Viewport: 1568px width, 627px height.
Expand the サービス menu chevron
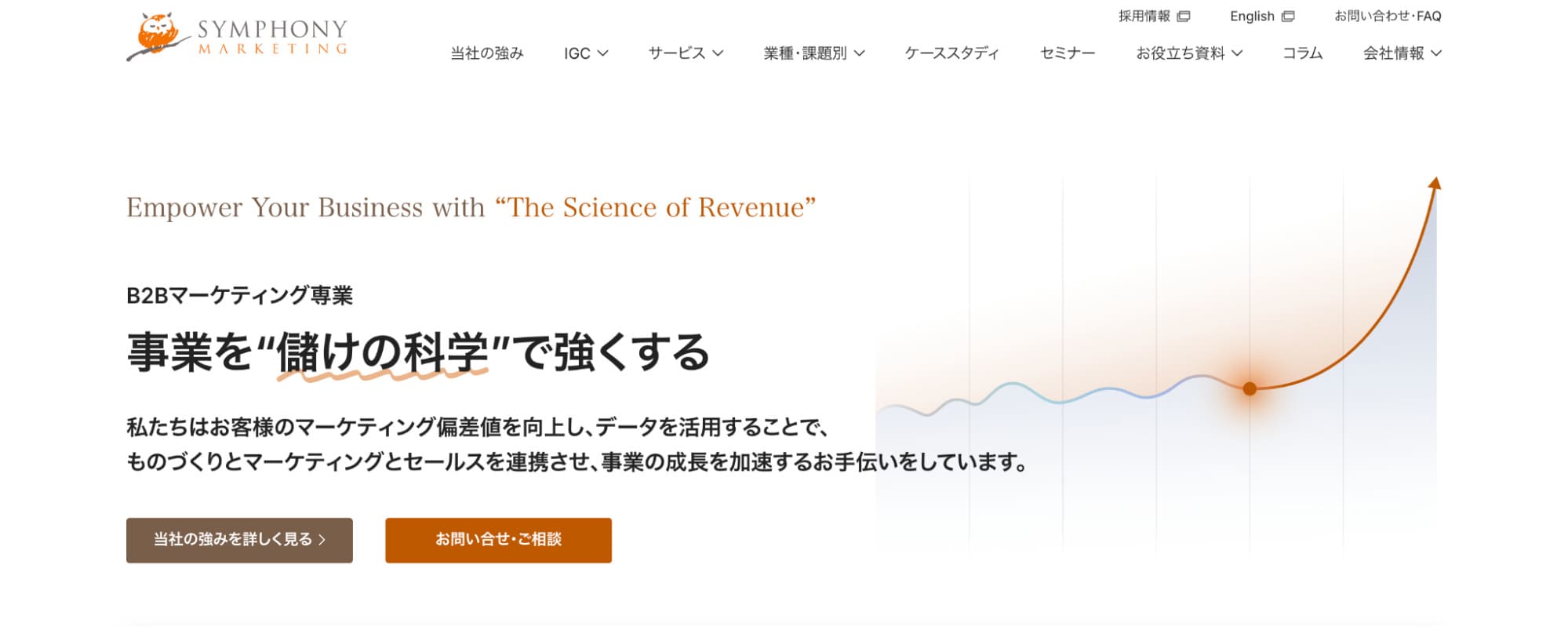pyautogui.click(x=718, y=53)
